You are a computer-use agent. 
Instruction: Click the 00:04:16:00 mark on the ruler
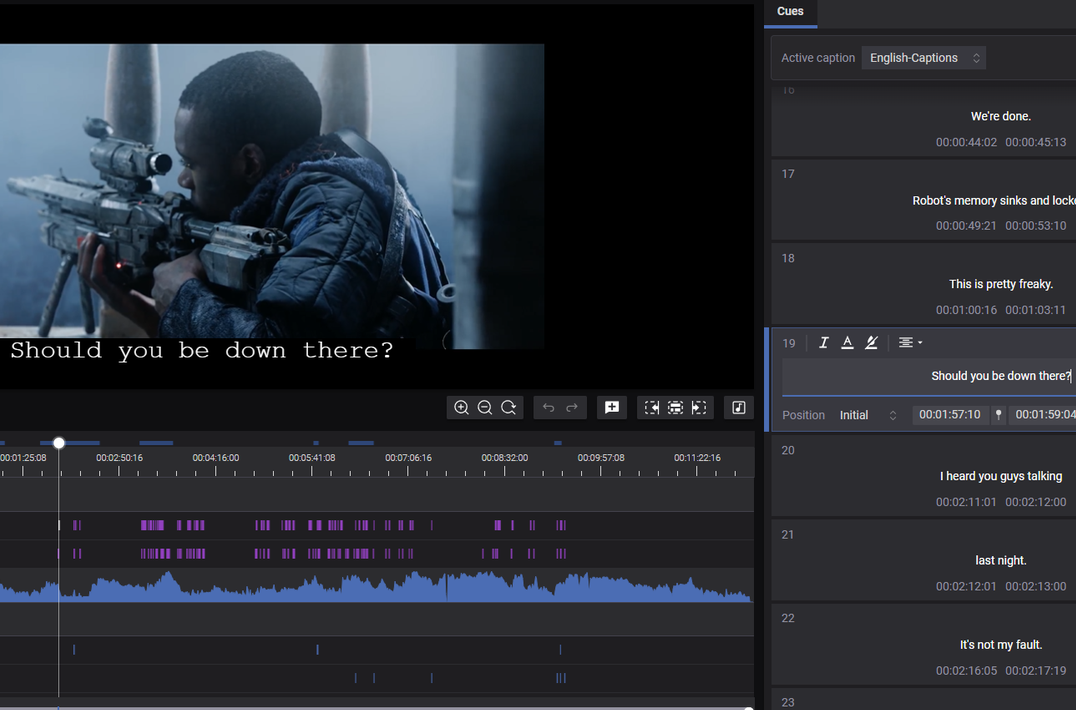coord(215,458)
